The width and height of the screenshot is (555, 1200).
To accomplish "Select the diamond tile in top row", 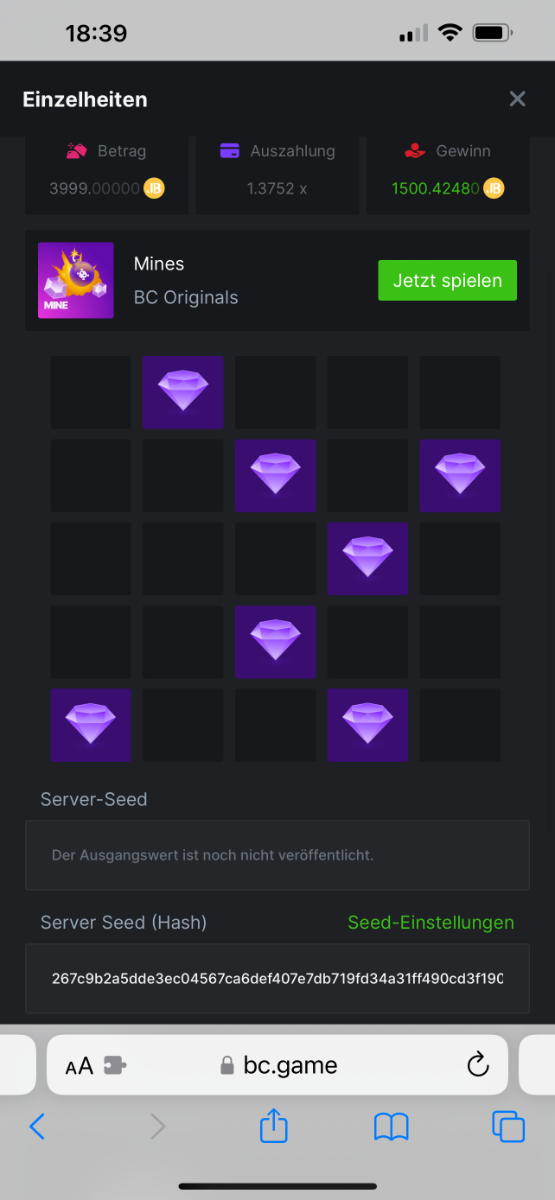I will click(183, 392).
